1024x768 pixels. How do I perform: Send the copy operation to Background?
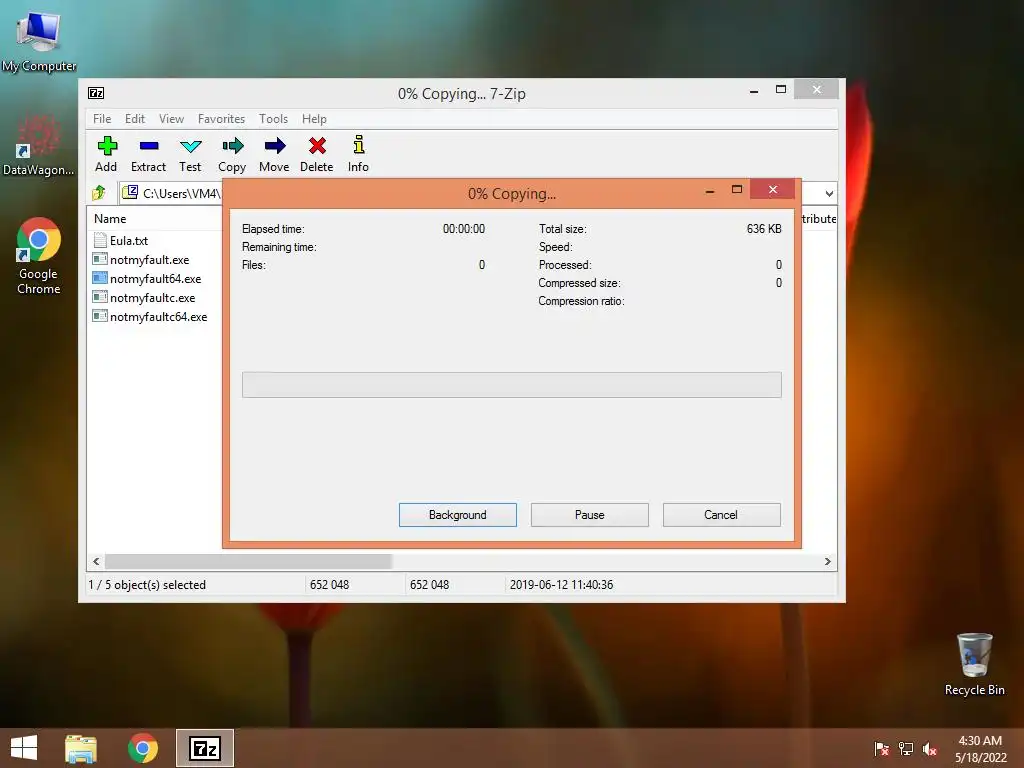458,515
